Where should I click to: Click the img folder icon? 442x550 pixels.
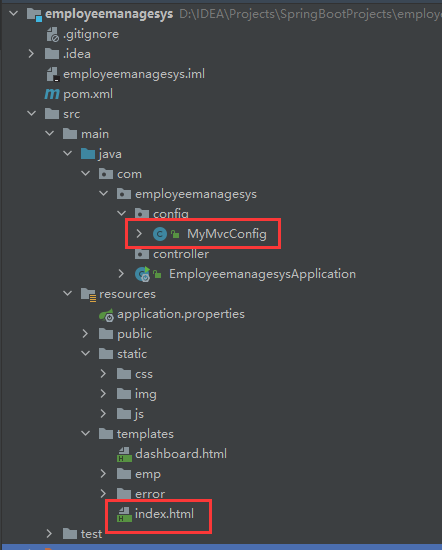point(123,394)
